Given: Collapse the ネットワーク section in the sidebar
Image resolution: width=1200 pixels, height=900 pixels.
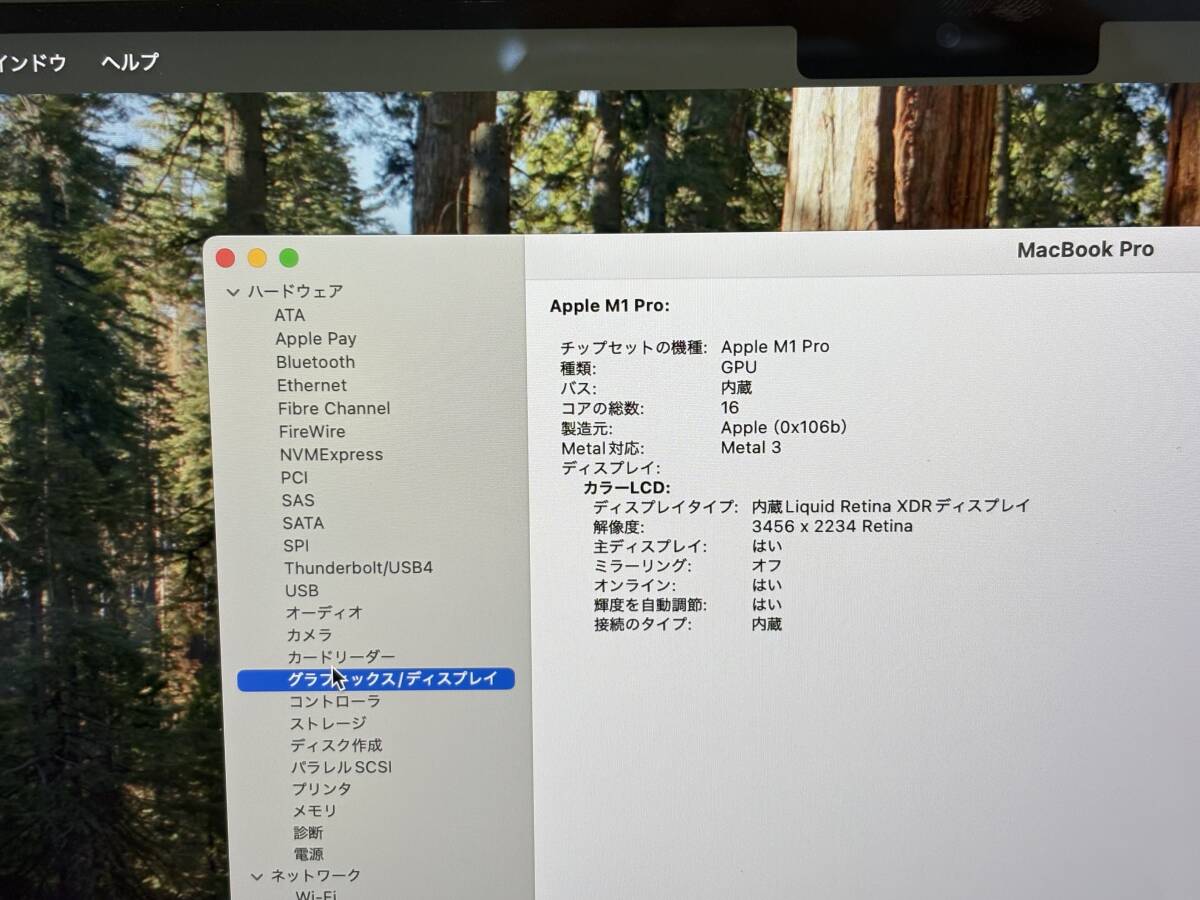Looking at the screenshot, I should (257, 876).
